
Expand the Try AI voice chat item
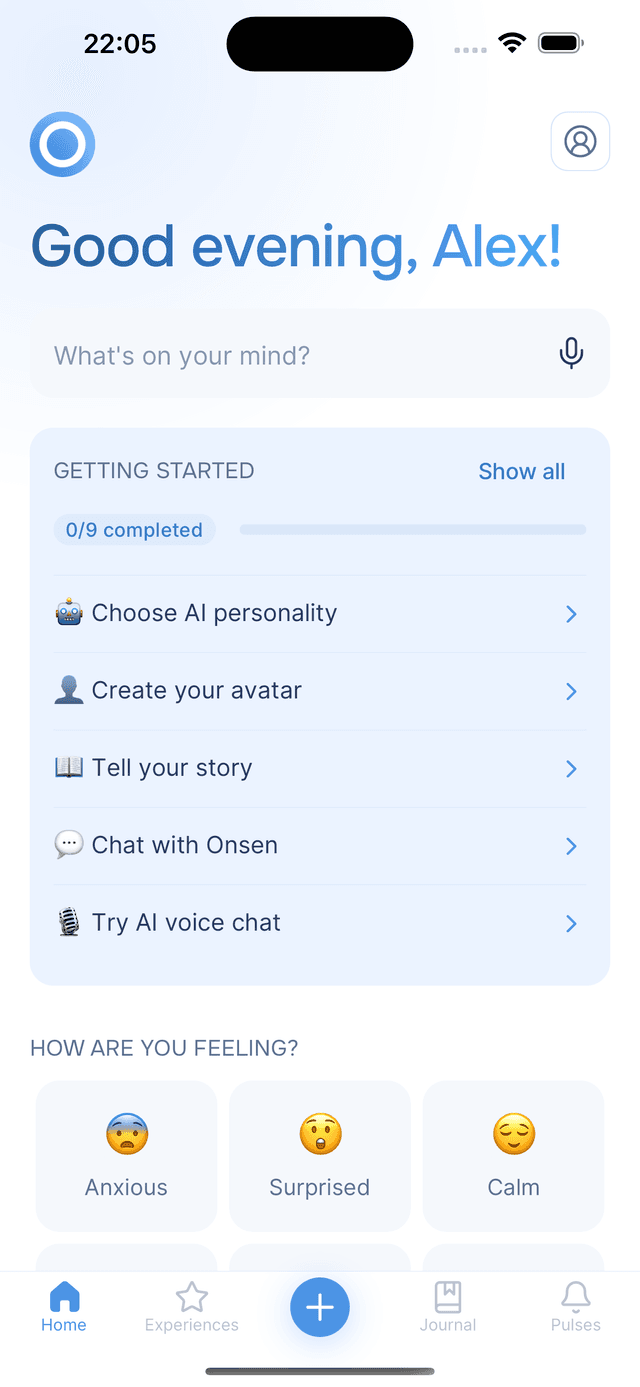coord(571,923)
